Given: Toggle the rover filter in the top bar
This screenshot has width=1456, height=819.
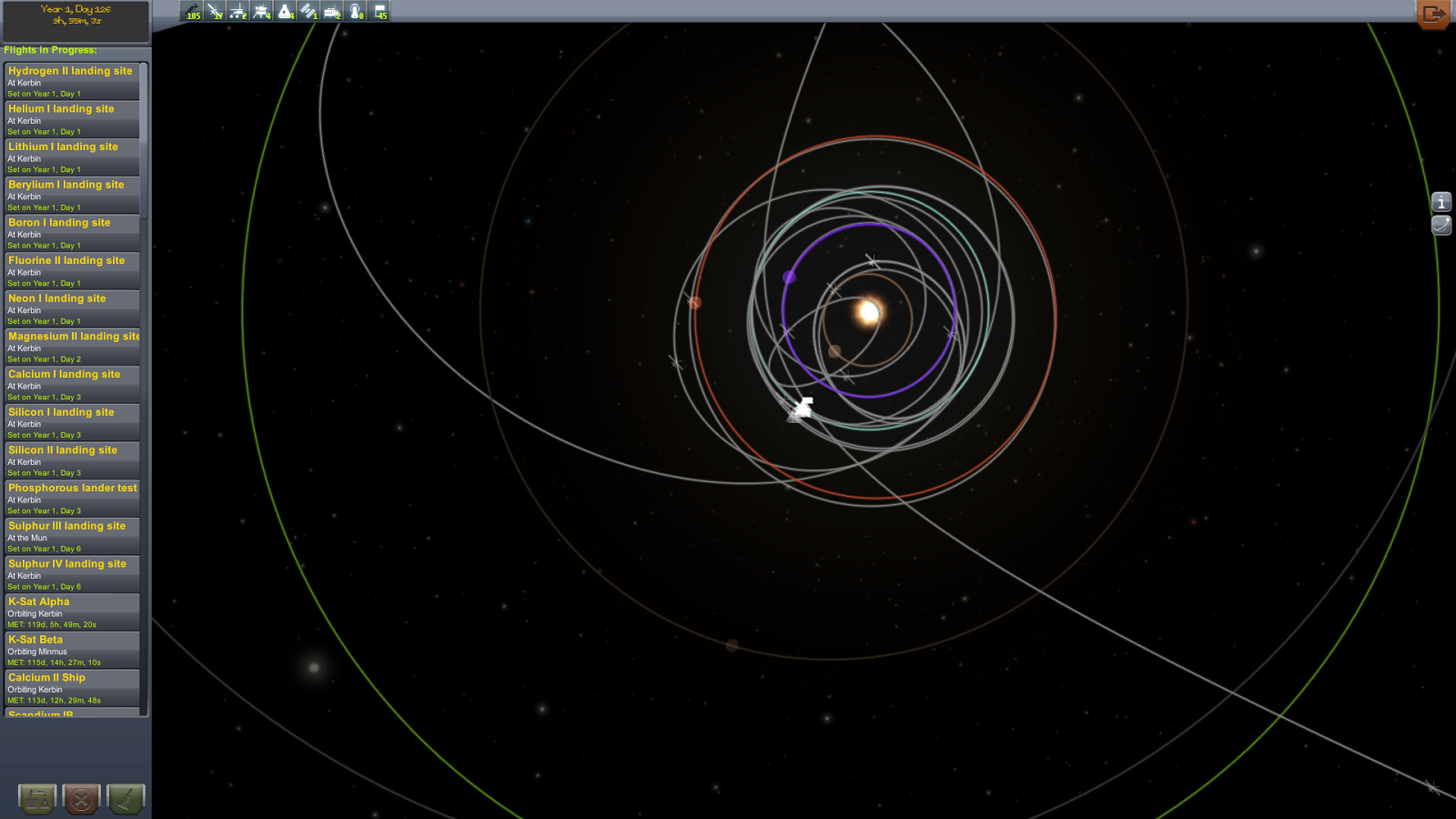Looking at the screenshot, I should [x=239, y=11].
